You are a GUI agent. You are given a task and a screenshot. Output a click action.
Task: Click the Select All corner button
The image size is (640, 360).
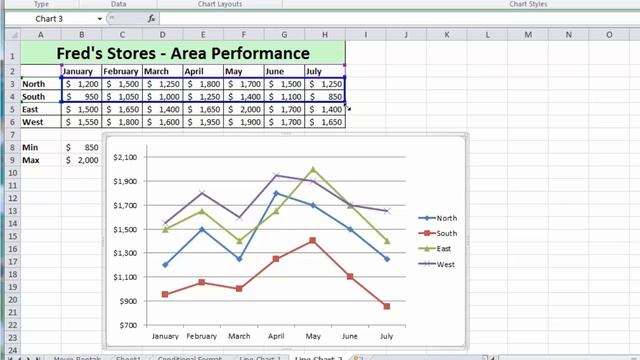(x=13, y=35)
